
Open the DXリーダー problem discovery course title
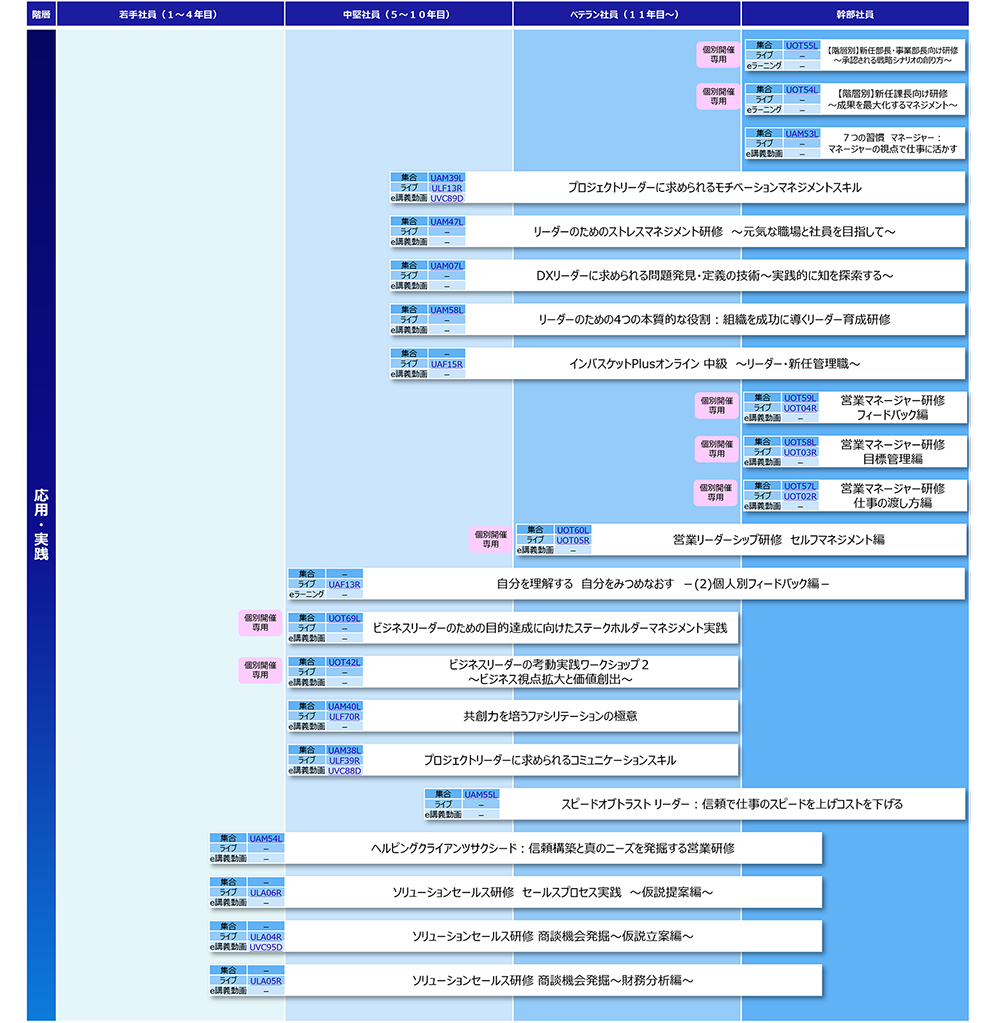tap(714, 276)
